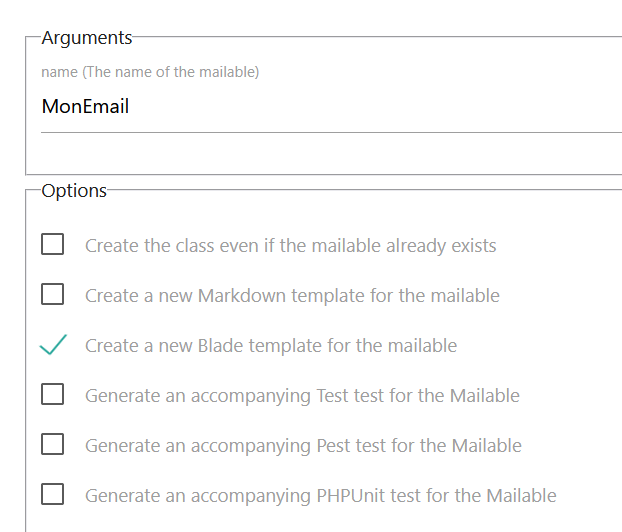The width and height of the screenshot is (622, 532).
Task: Click 'Generate an accompanying Test test' label
Action: click(302, 396)
